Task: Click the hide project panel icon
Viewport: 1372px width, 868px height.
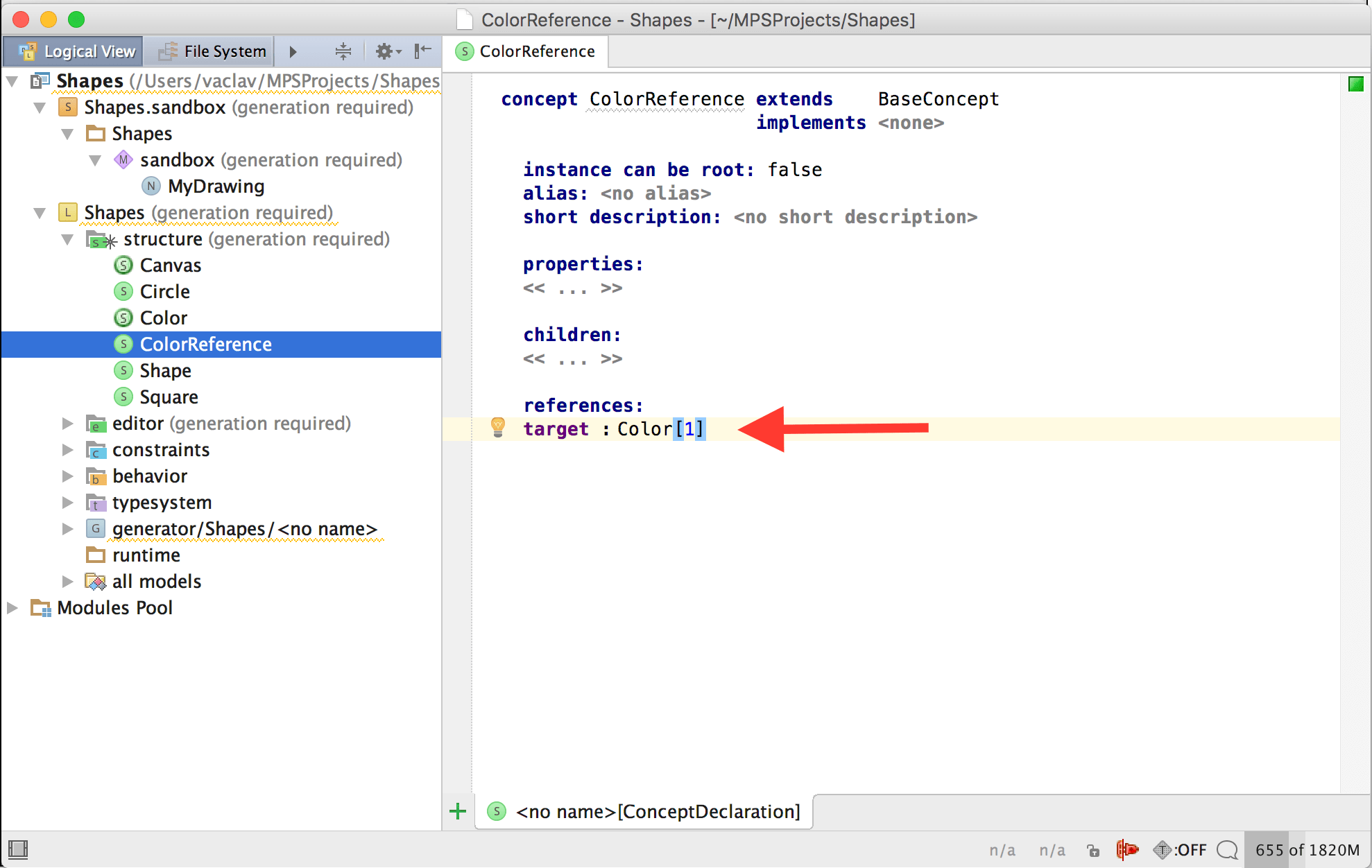Action: [422, 51]
